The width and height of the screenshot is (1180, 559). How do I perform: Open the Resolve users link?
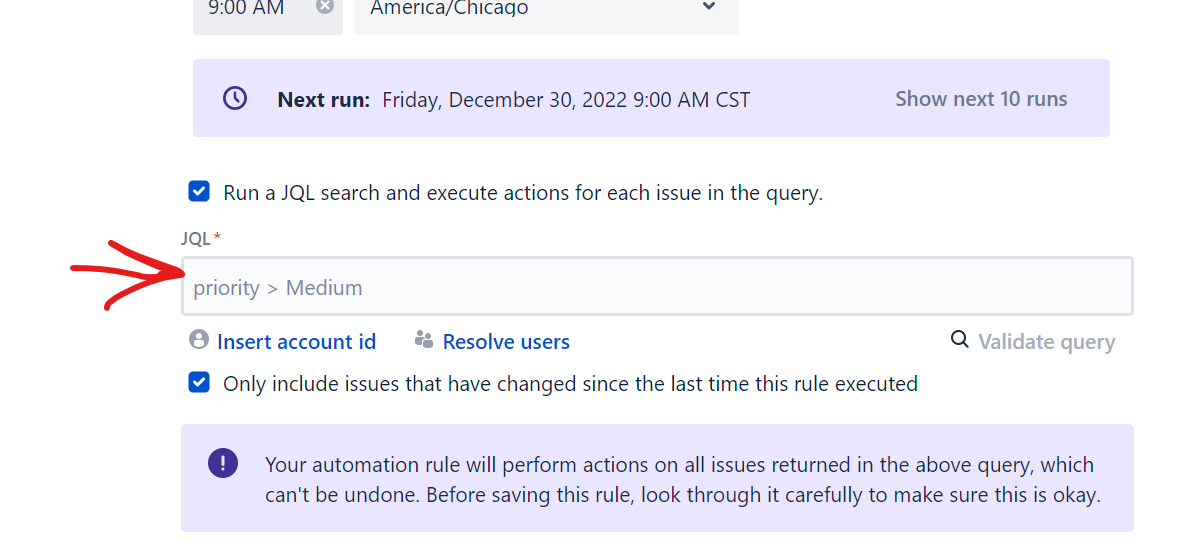[506, 342]
